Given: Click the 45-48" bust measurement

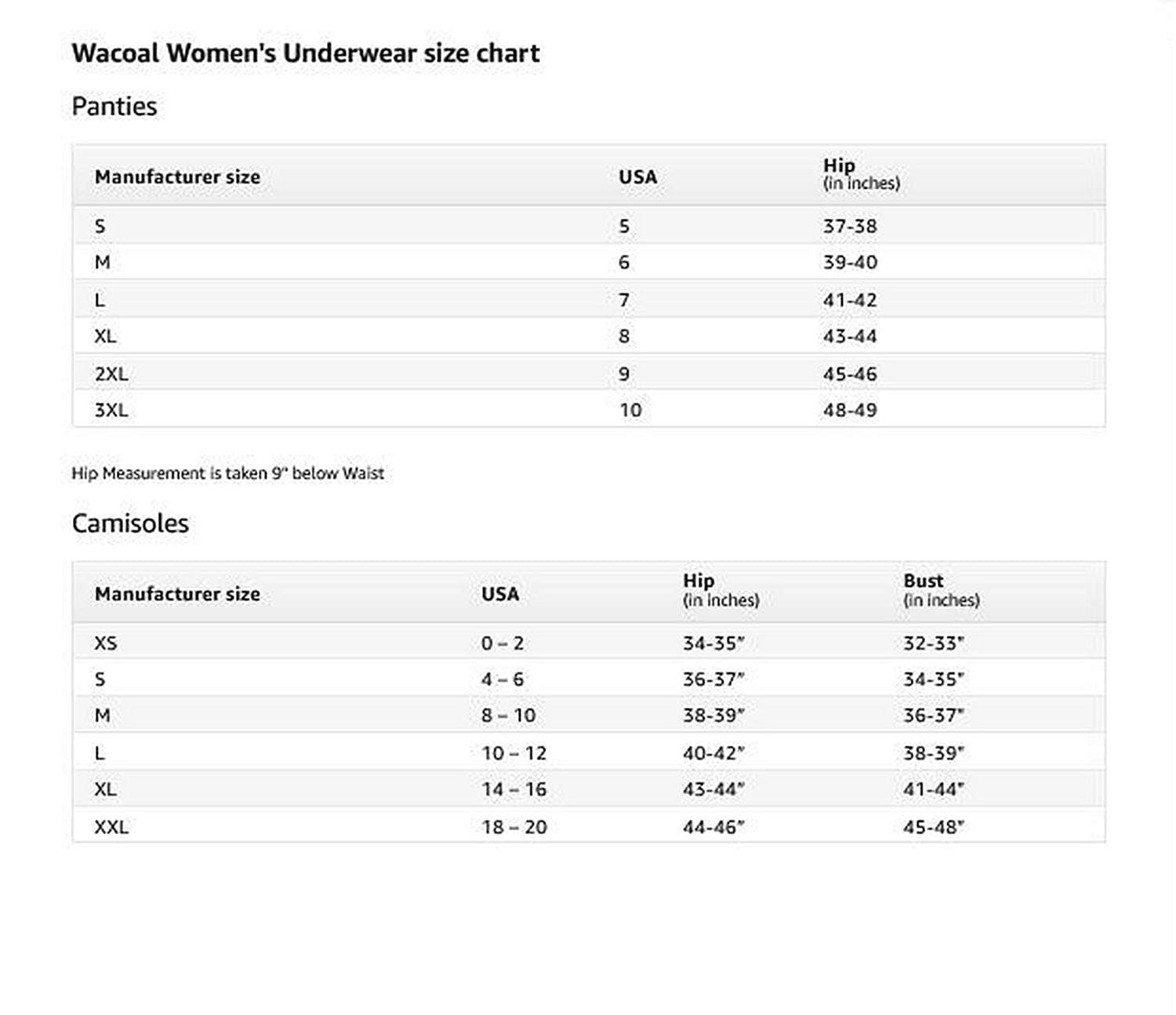Looking at the screenshot, I should point(934,827).
